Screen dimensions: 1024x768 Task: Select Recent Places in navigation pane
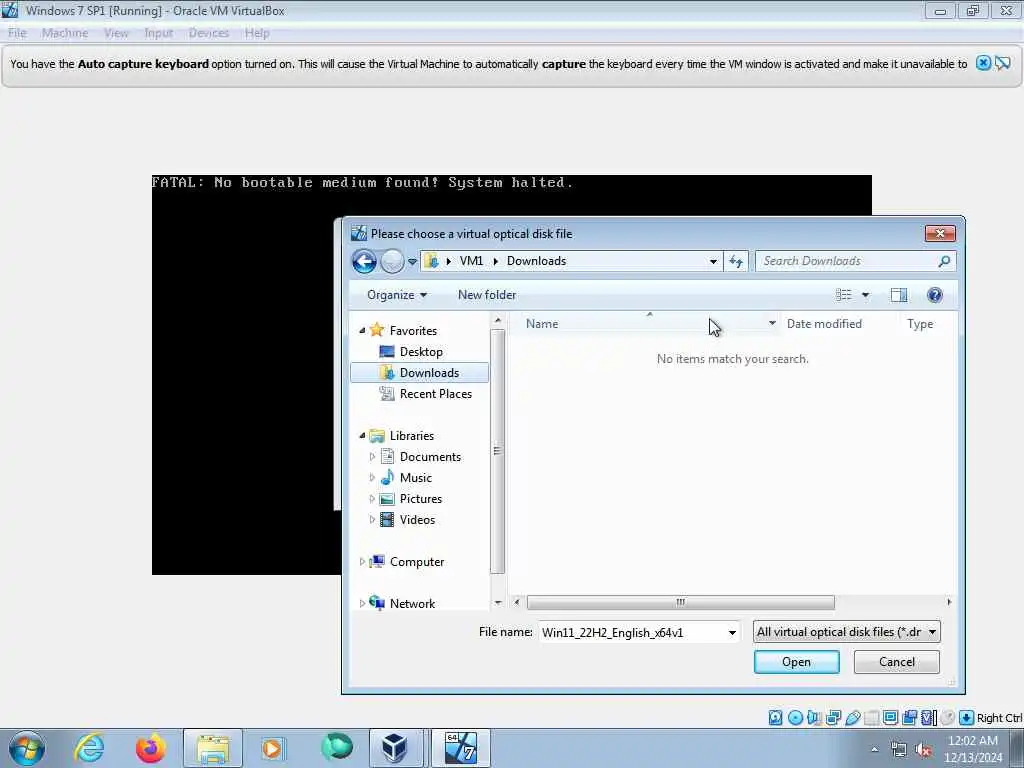tap(435, 394)
